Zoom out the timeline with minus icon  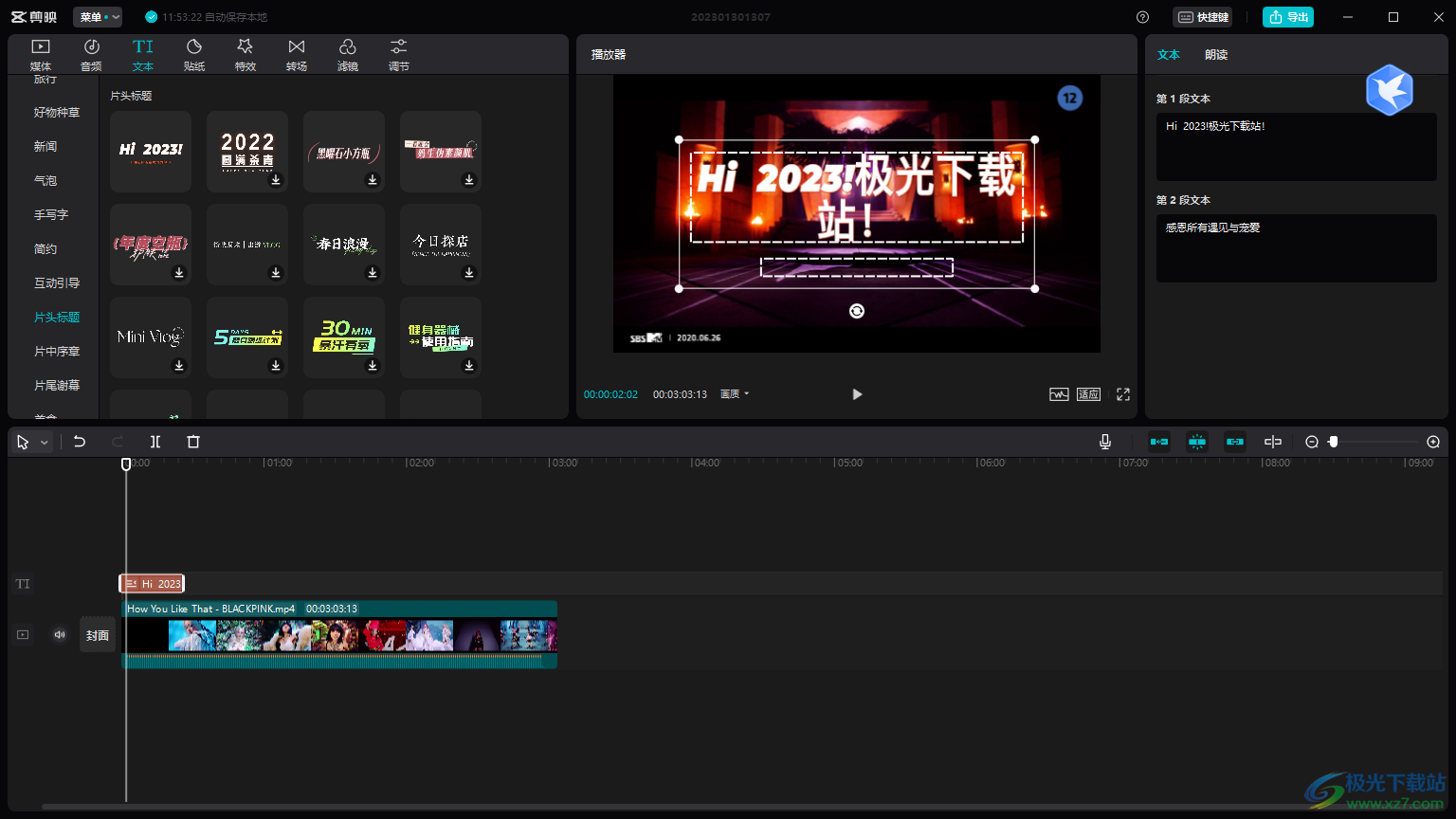click(x=1312, y=442)
